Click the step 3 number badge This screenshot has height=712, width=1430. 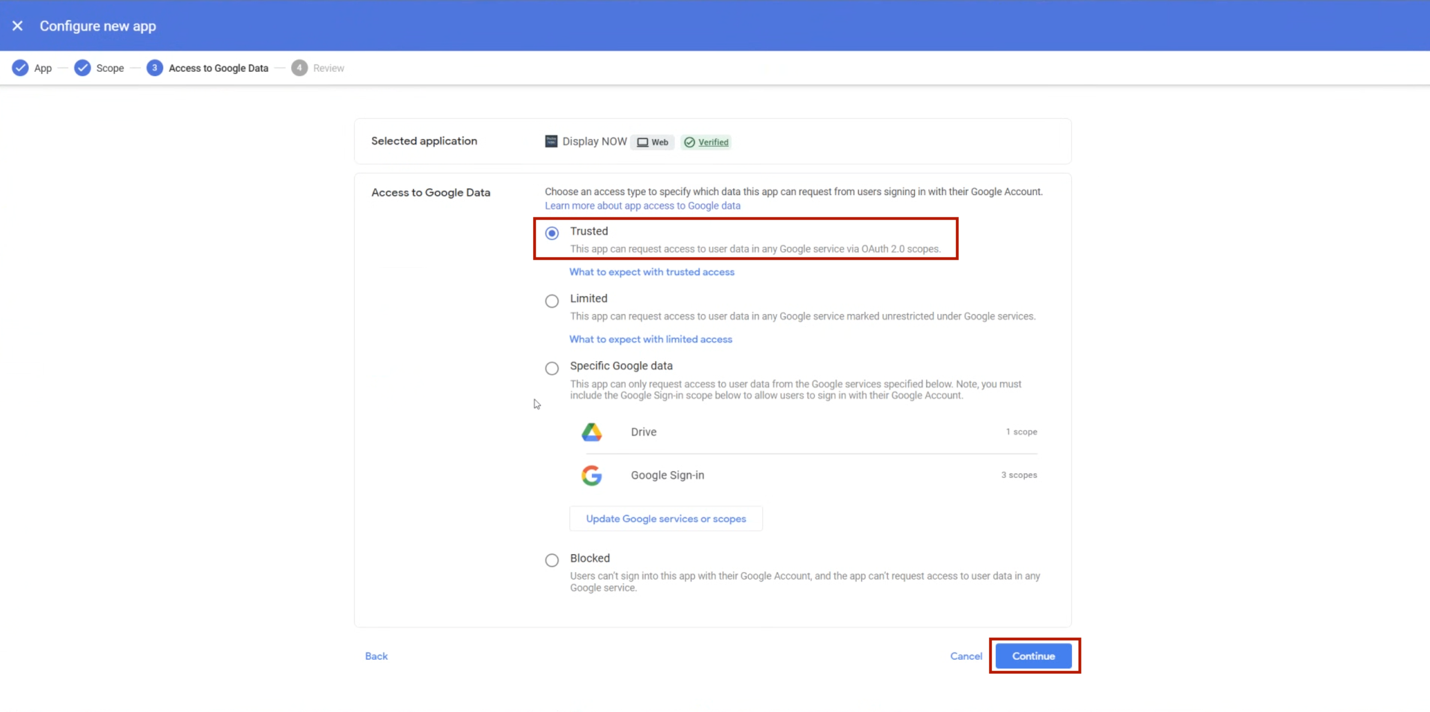[154, 68]
